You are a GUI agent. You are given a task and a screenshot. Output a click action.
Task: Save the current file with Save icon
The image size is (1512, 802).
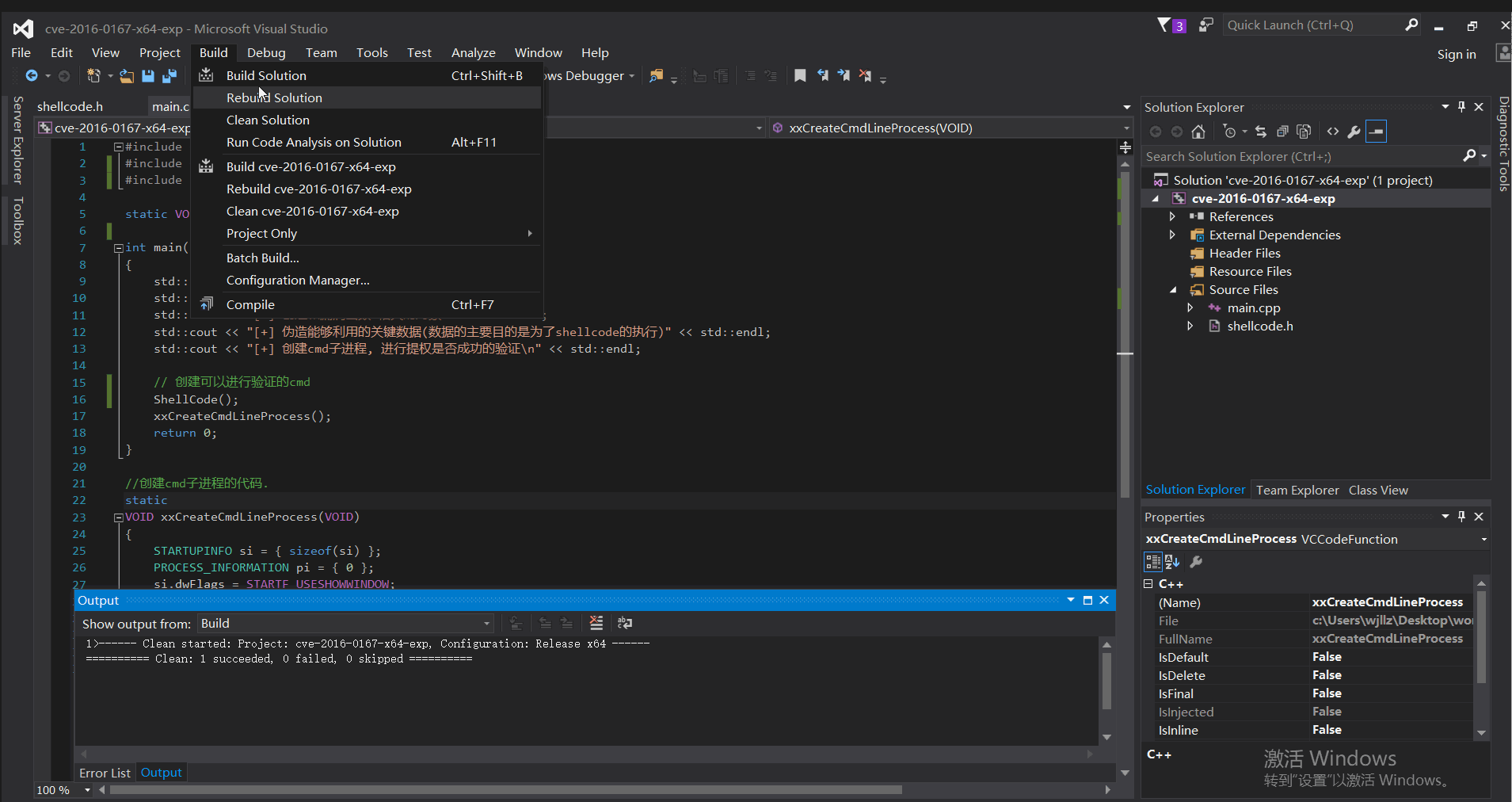(x=148, y=76)
